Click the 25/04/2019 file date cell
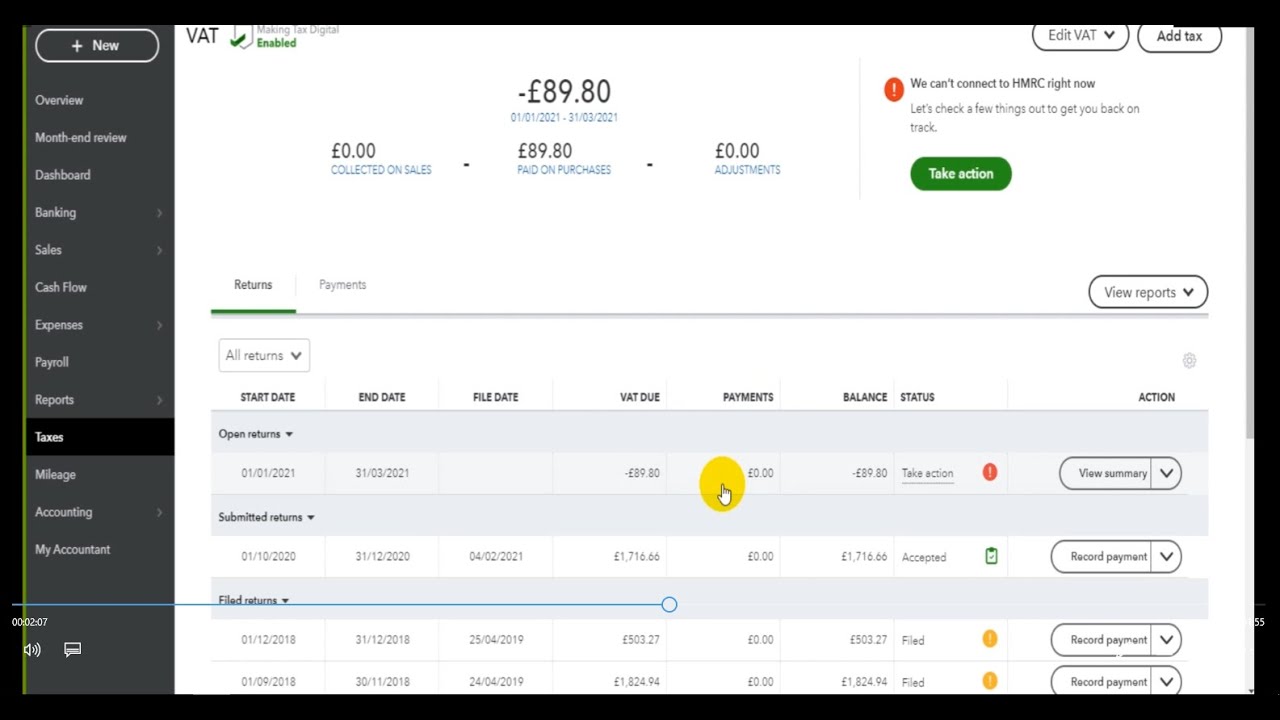 [x=496, y=639]
